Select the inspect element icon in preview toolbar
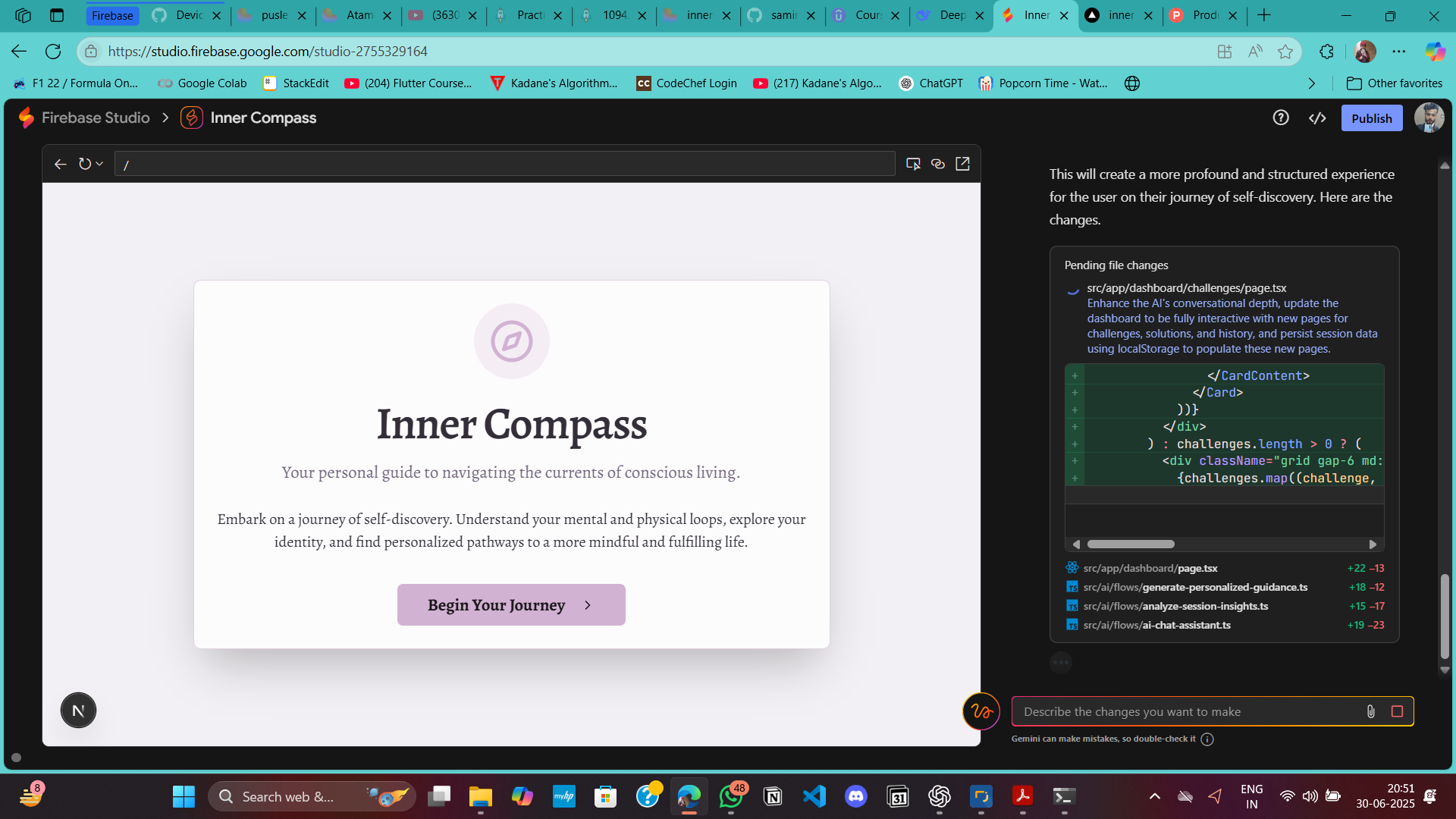This screenshot has height=819, width=1456. pos(913,163)
